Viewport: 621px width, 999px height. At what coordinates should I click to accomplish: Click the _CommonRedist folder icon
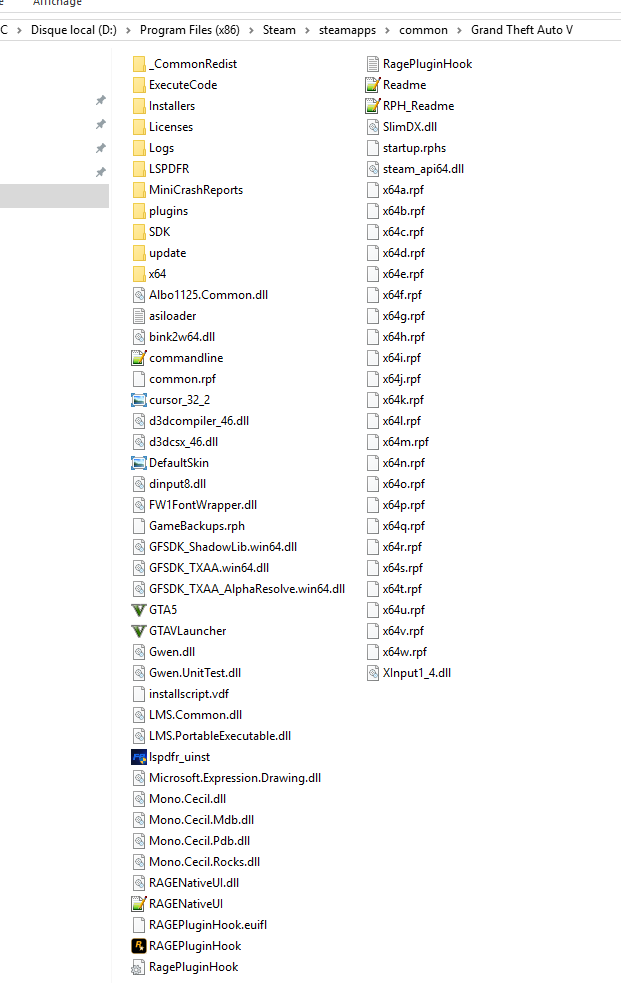point(139,64)
